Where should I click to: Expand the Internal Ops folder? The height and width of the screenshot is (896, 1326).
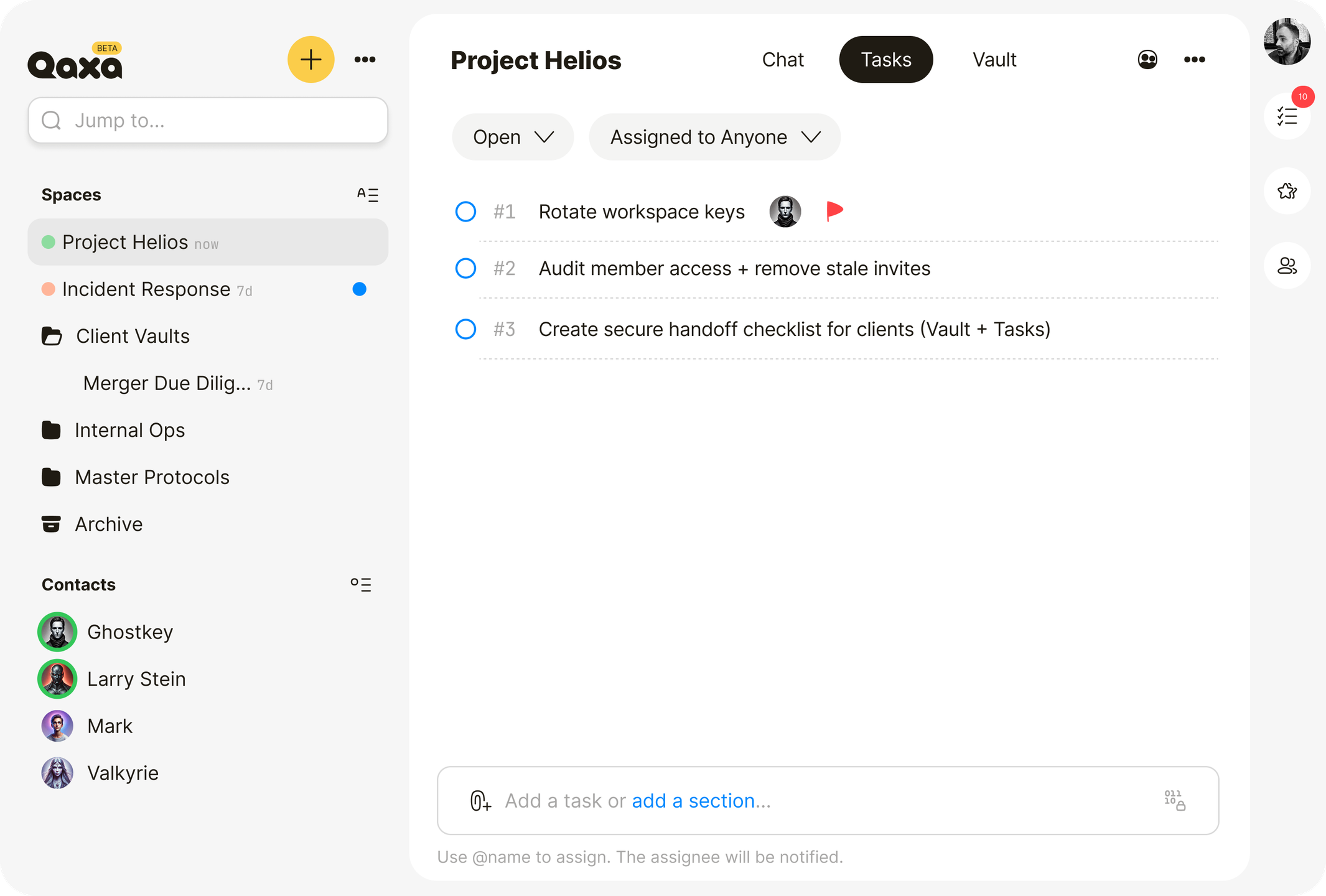[129, 430]
